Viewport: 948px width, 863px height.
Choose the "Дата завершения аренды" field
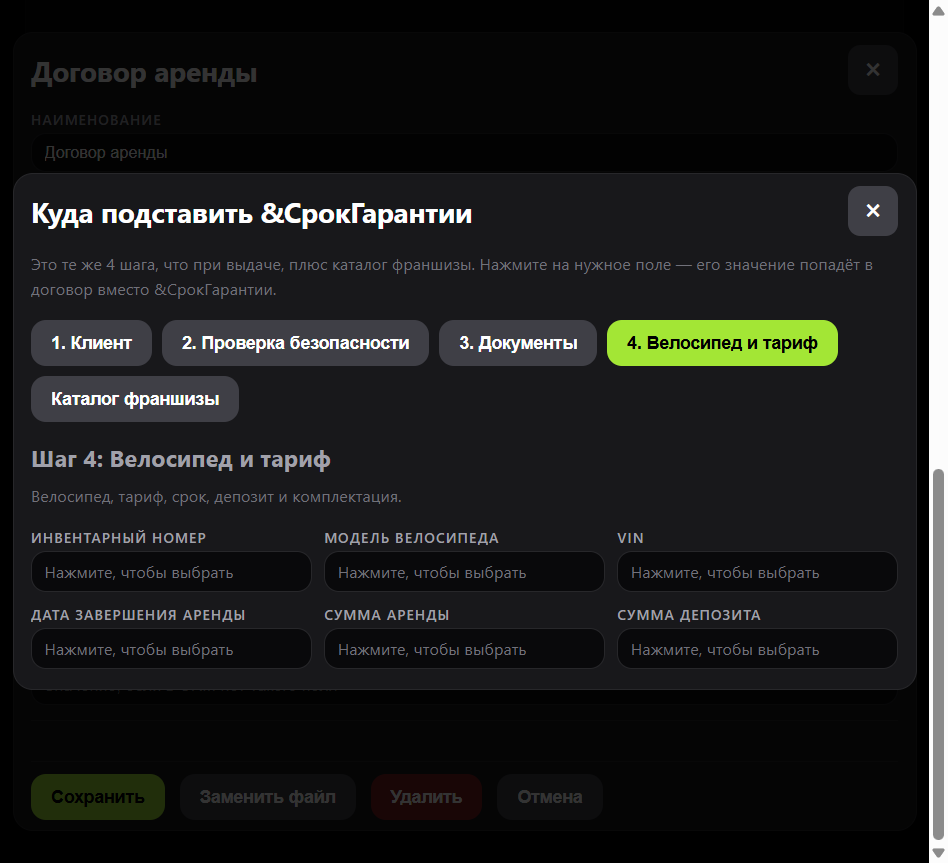pyautogui.click(x=171, y=648)
